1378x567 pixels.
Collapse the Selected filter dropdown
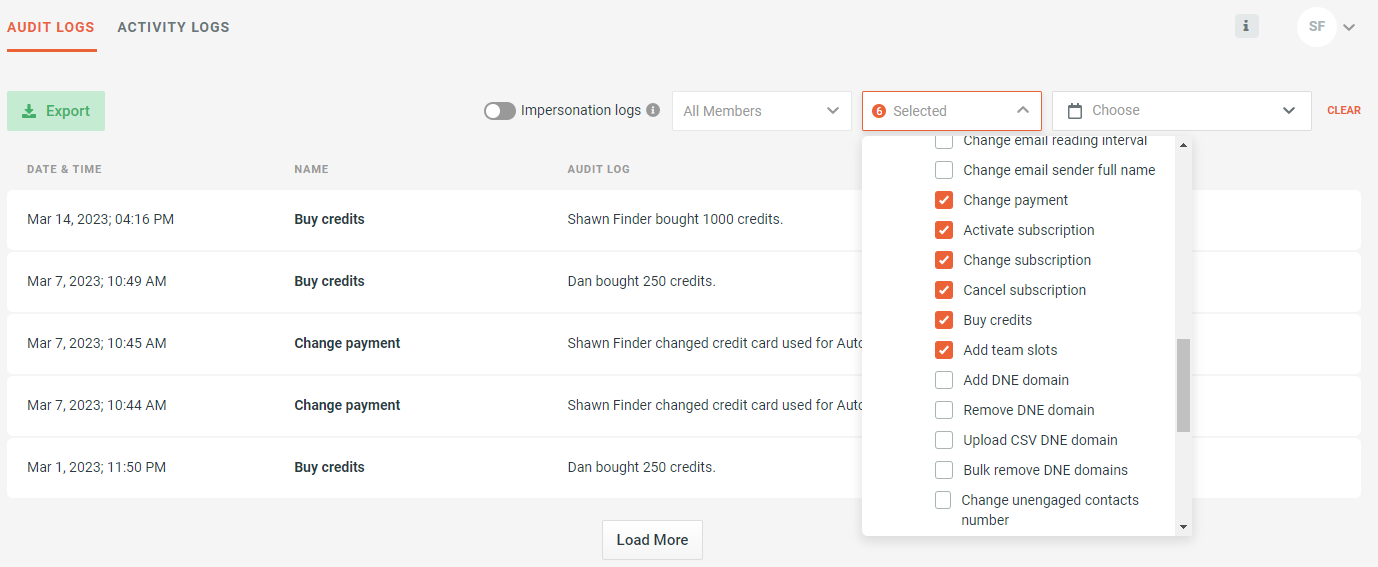coord(952,111)
